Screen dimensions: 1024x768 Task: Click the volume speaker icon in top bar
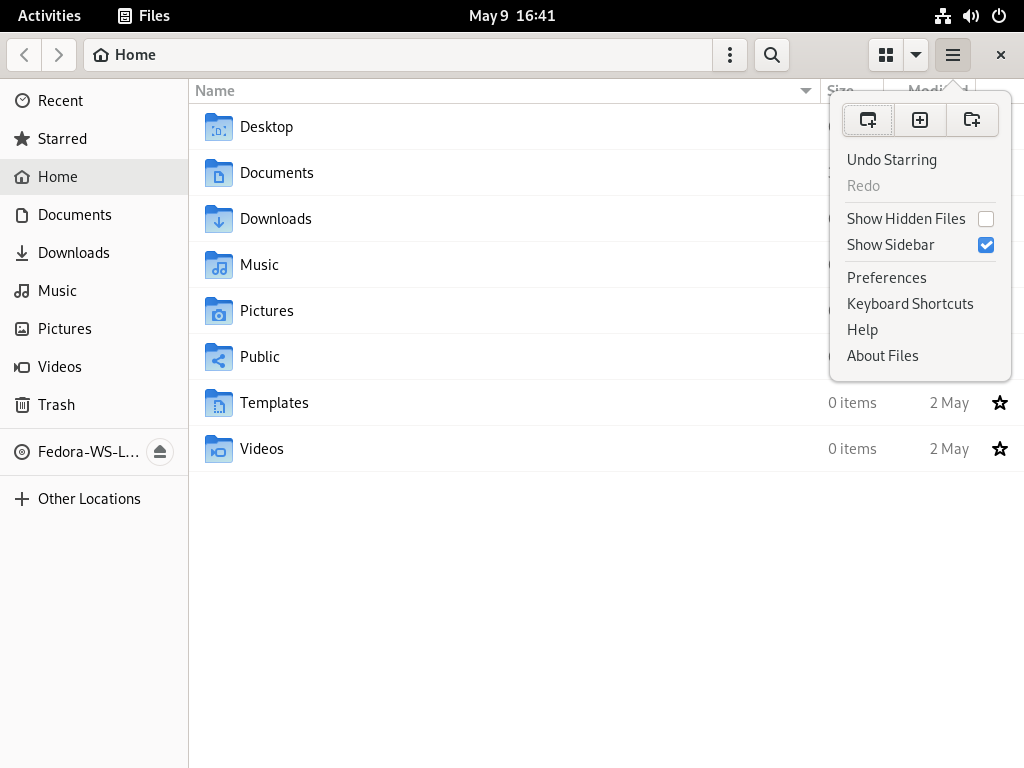point(971,16)
